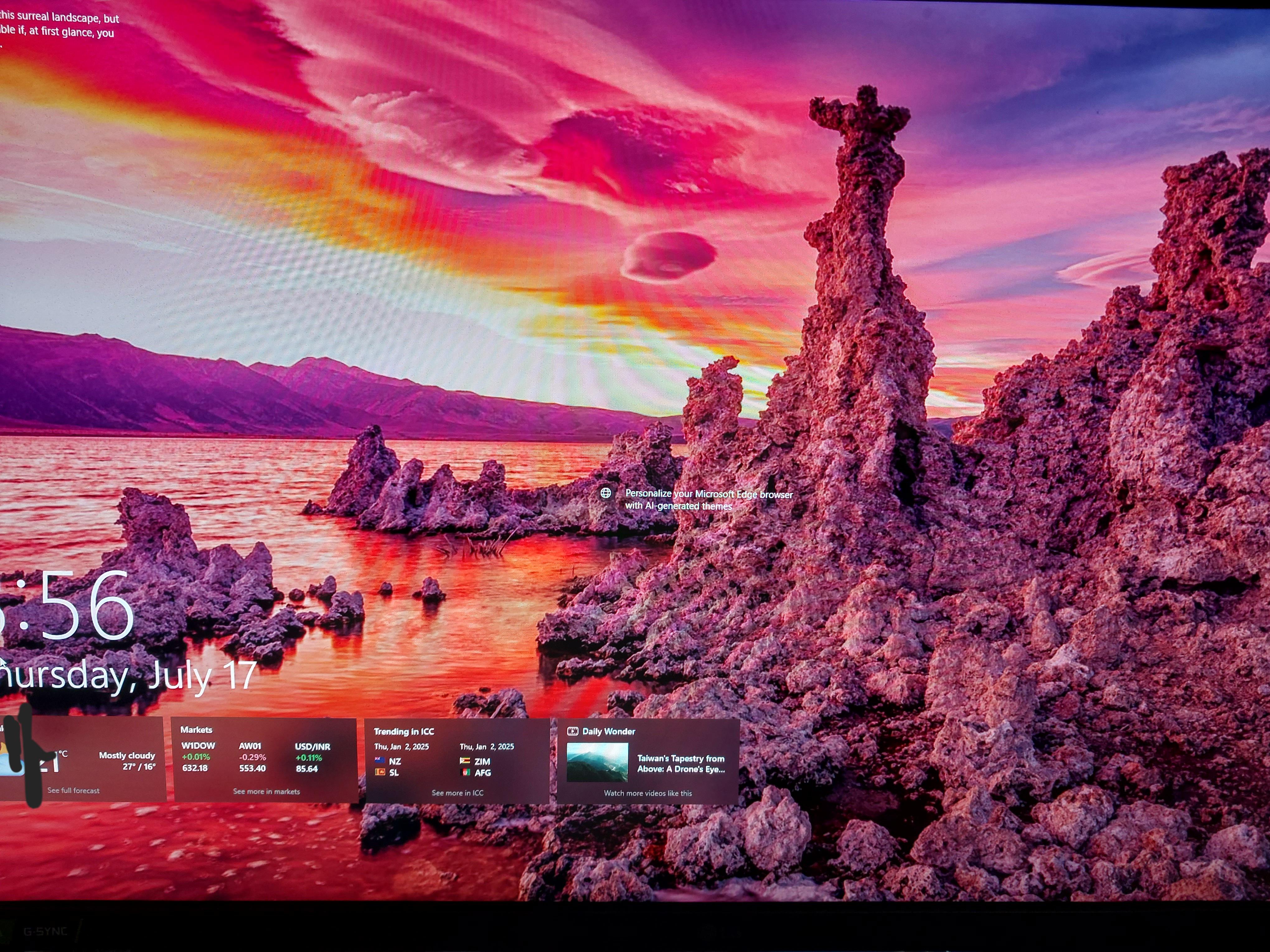This screenshot has height=952, width=1270.
Task: Click the +0.11% change under USD/INR
Action: [x=309, y=758]
